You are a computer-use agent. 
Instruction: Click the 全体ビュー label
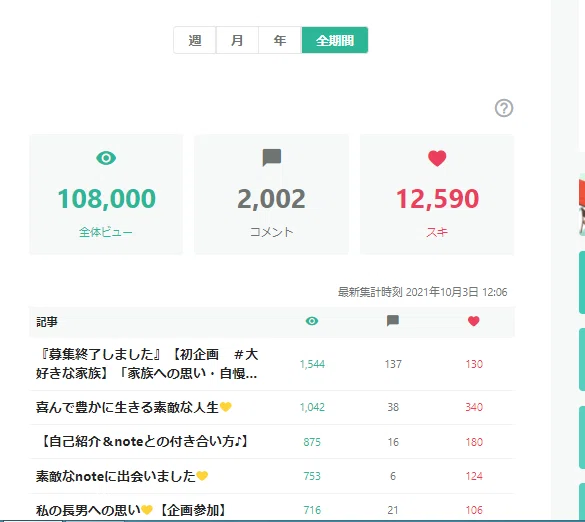(106, 232)
